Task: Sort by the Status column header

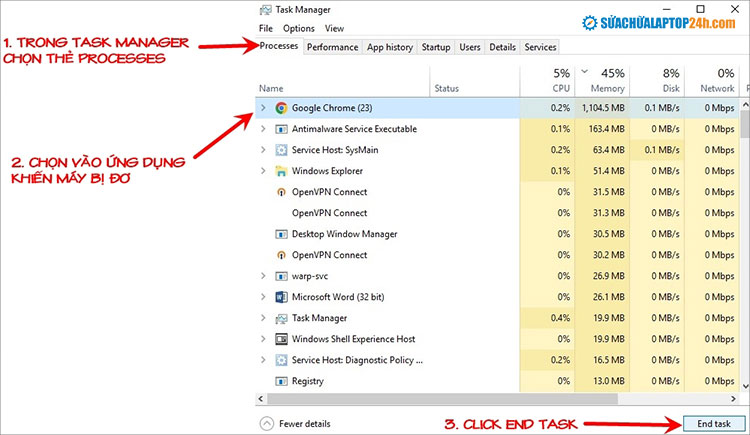Action: pos(446,89)
